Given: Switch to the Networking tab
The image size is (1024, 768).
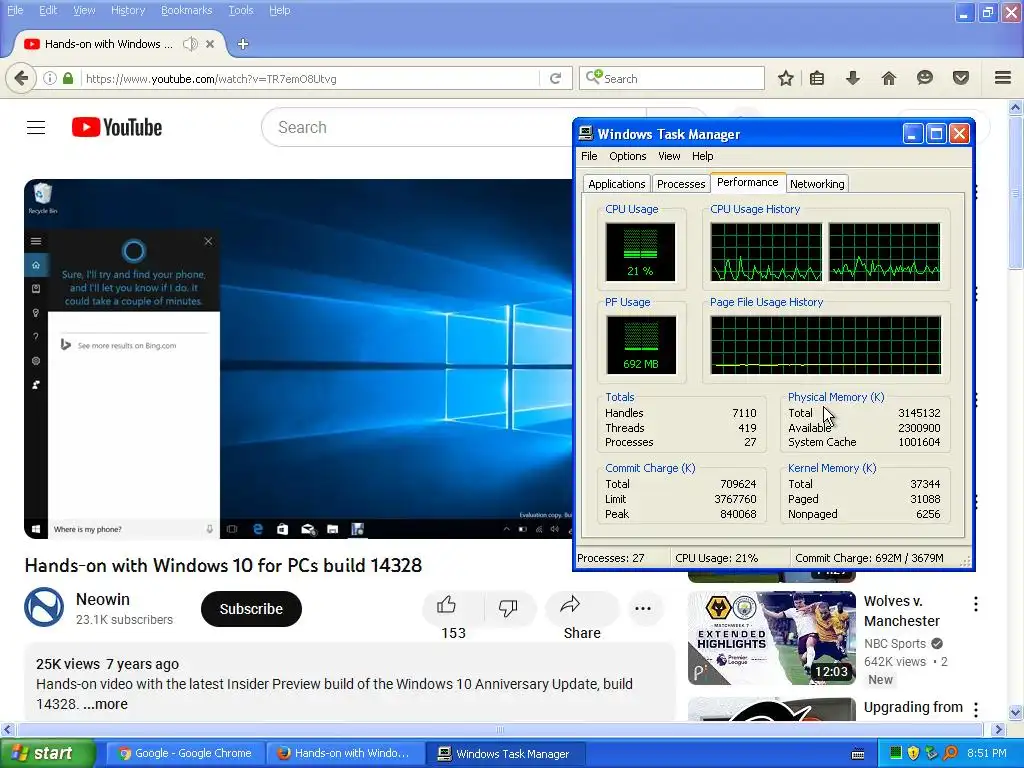Looking at the screenshot, I should pos(817,184).
